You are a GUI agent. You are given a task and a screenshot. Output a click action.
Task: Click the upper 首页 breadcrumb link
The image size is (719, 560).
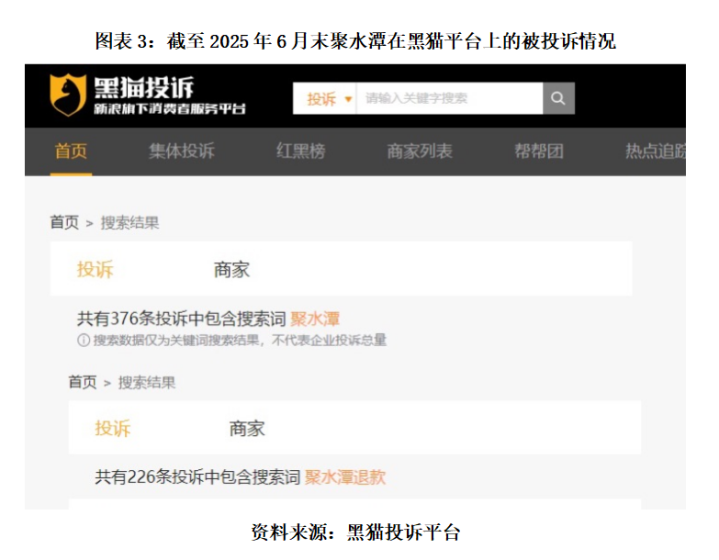tap(64, 222)
